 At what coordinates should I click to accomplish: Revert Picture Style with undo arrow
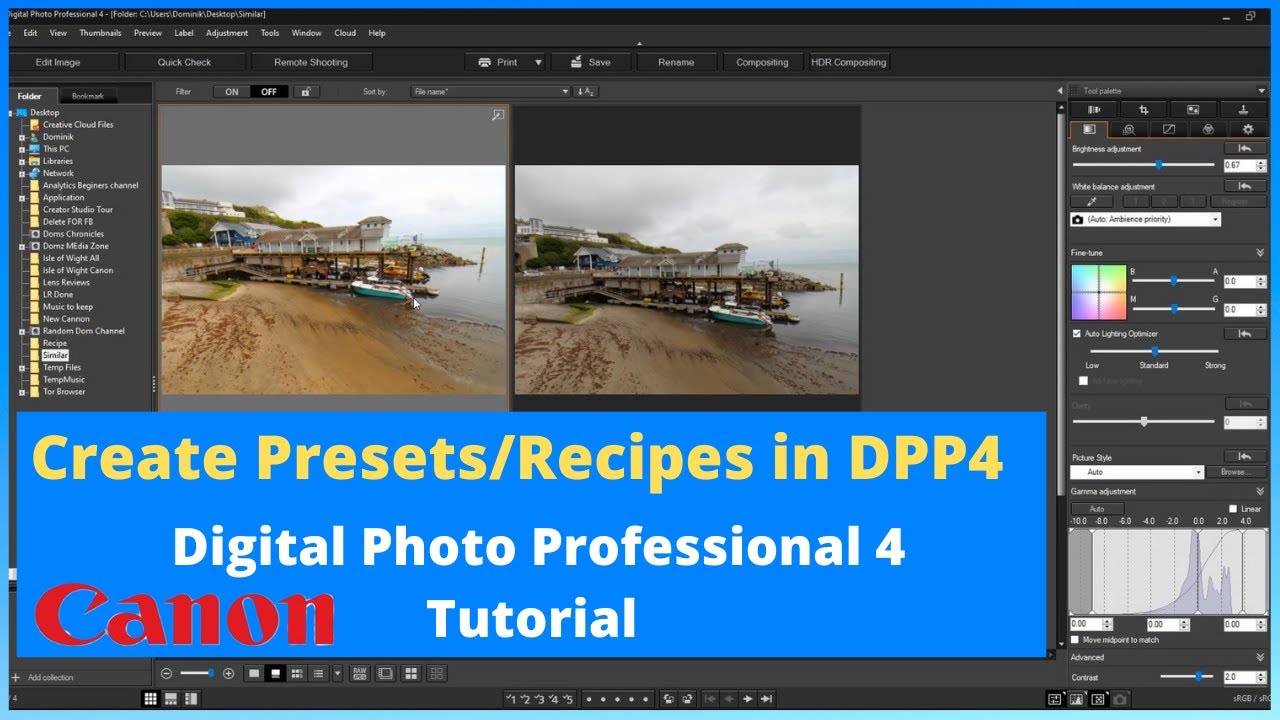pyautogui.click(x=1245, y=457)
